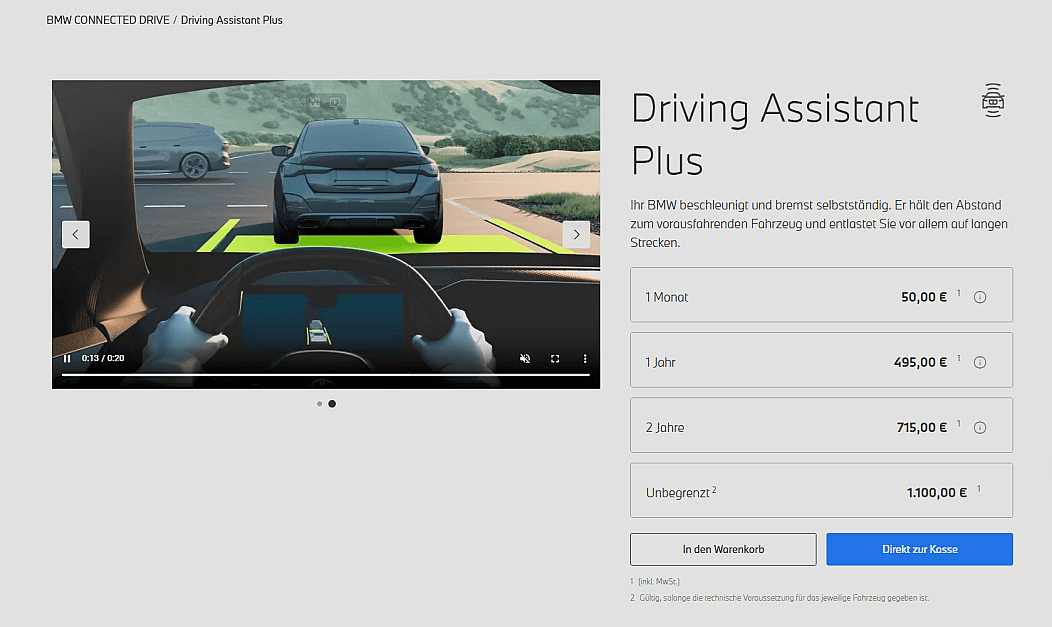This screenshot has height=627, width=1052.
Task: Choose the Unbegrenzt purchase option
Action: 821,490
